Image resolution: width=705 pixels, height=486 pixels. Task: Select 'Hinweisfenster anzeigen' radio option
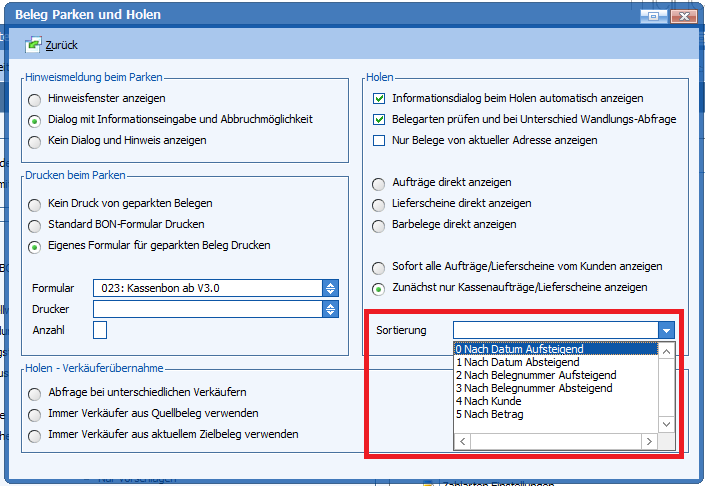[36, 99]
